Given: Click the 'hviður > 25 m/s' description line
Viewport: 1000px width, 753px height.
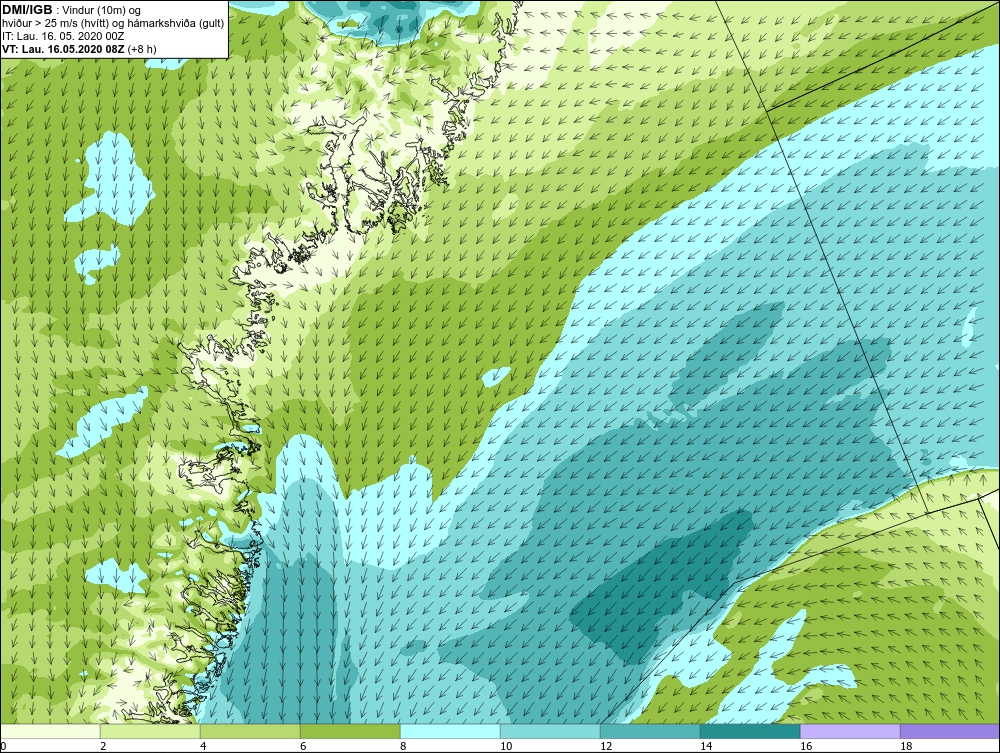Looking at the screenshot, I should click(x=113, y=23).
